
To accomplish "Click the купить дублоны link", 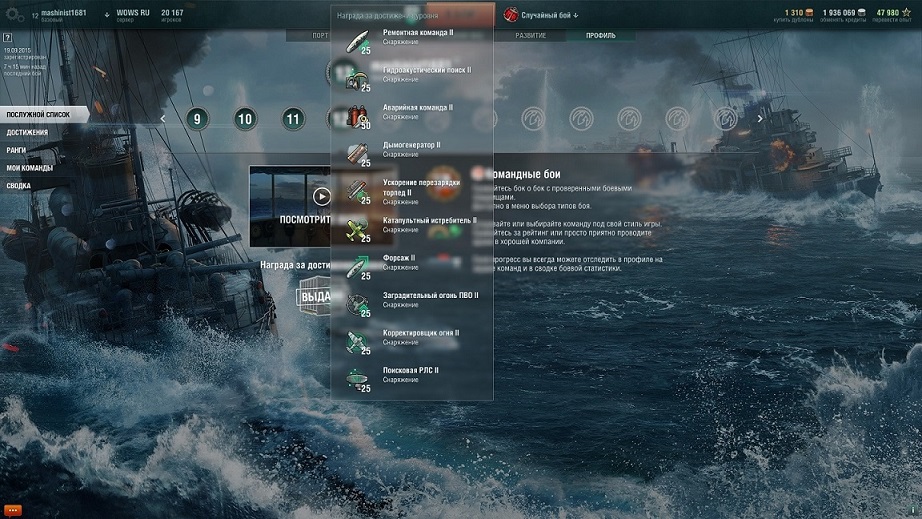I will 793,20.
